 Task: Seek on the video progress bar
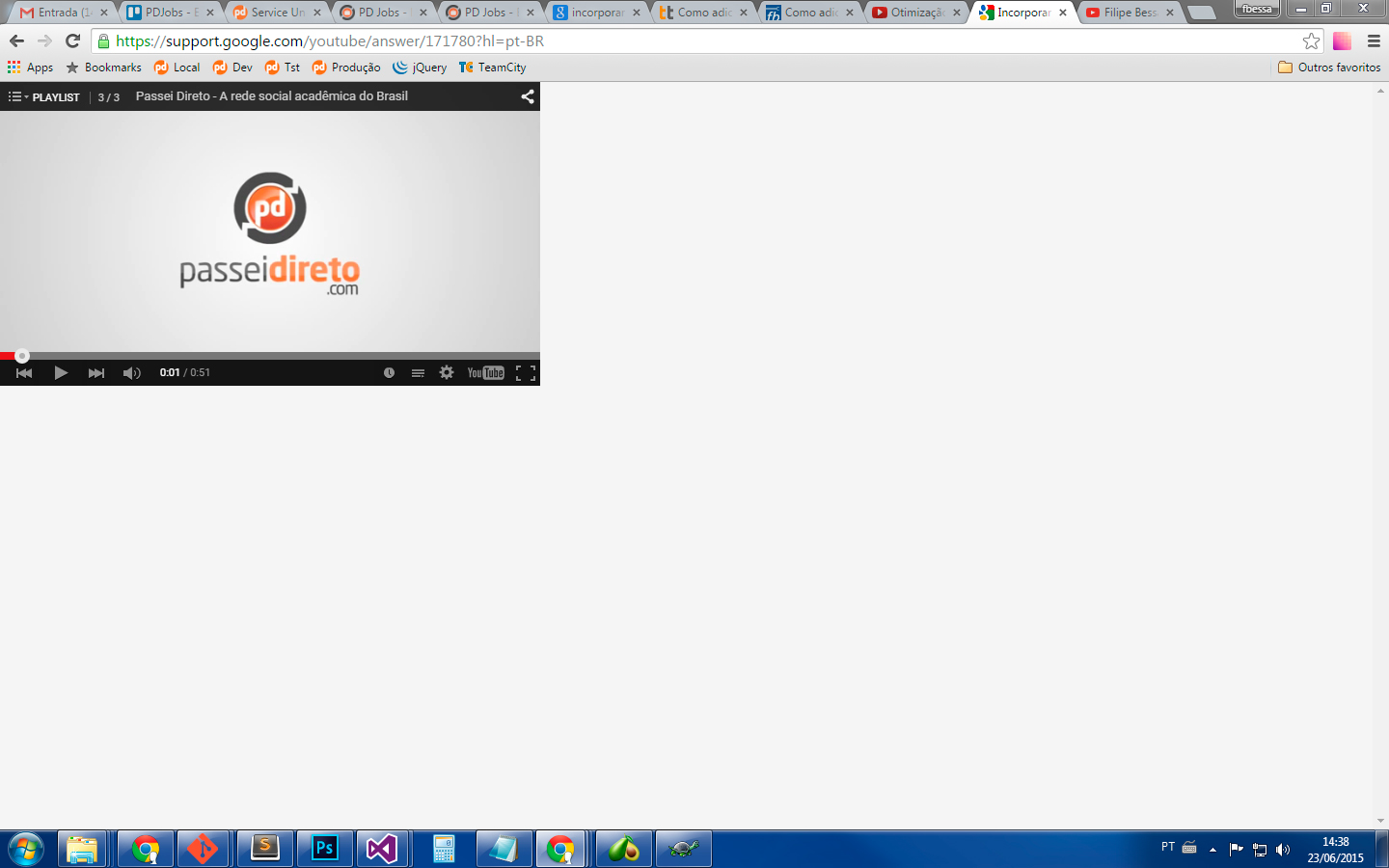point(270,356)
